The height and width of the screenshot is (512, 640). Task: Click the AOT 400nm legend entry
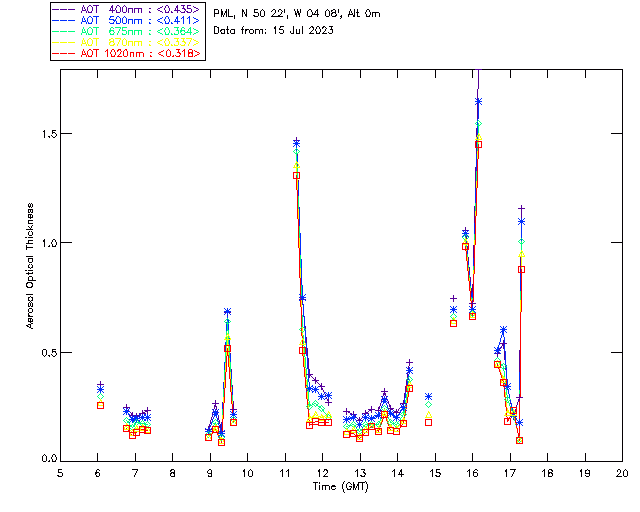[x=127, y=9]
